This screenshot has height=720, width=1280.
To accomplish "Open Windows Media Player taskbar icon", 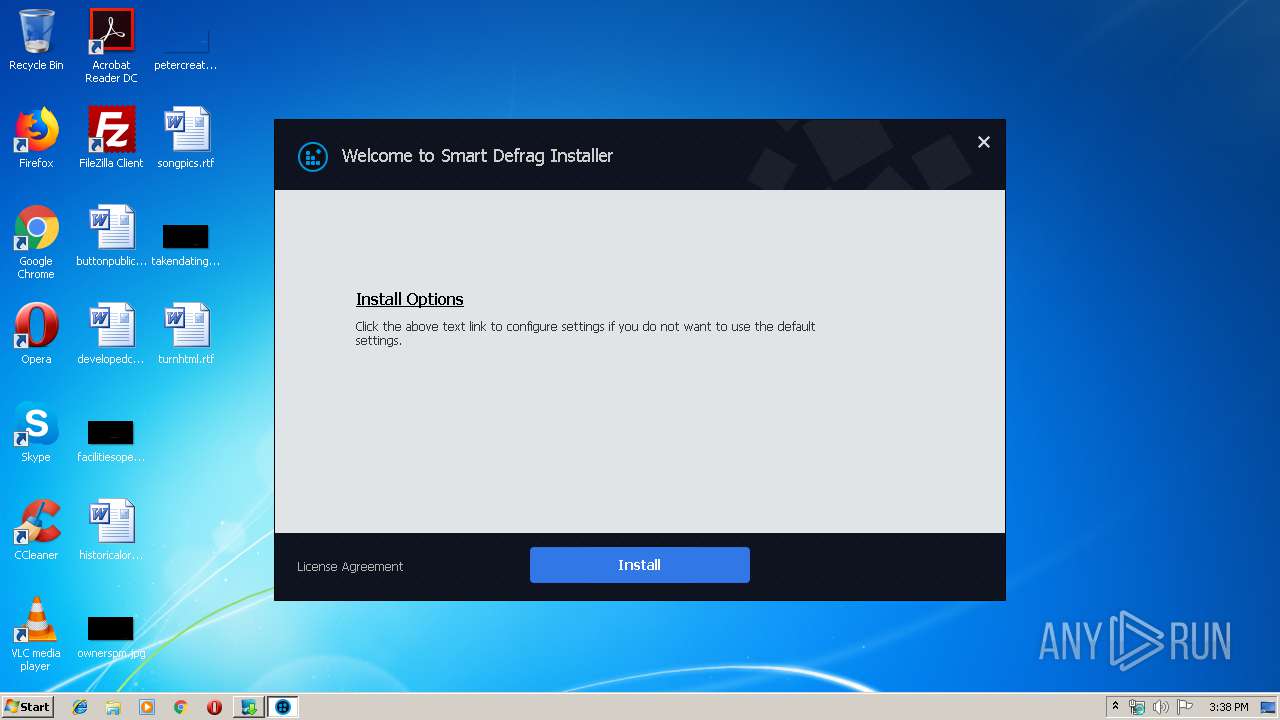I will pyautogui.click(x=147, y=707).
